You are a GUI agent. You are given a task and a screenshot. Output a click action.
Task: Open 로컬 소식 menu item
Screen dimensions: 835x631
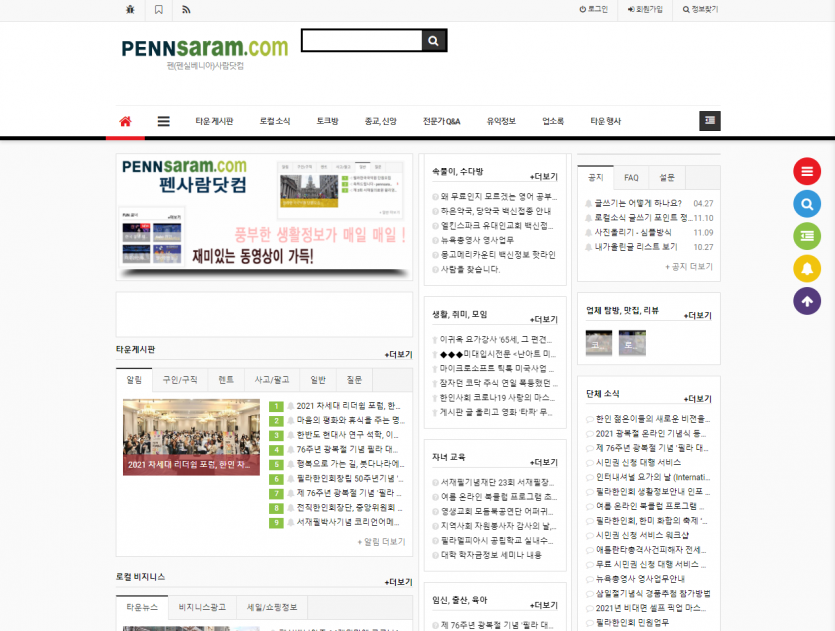pyautogui.click(x=275, y=121)
